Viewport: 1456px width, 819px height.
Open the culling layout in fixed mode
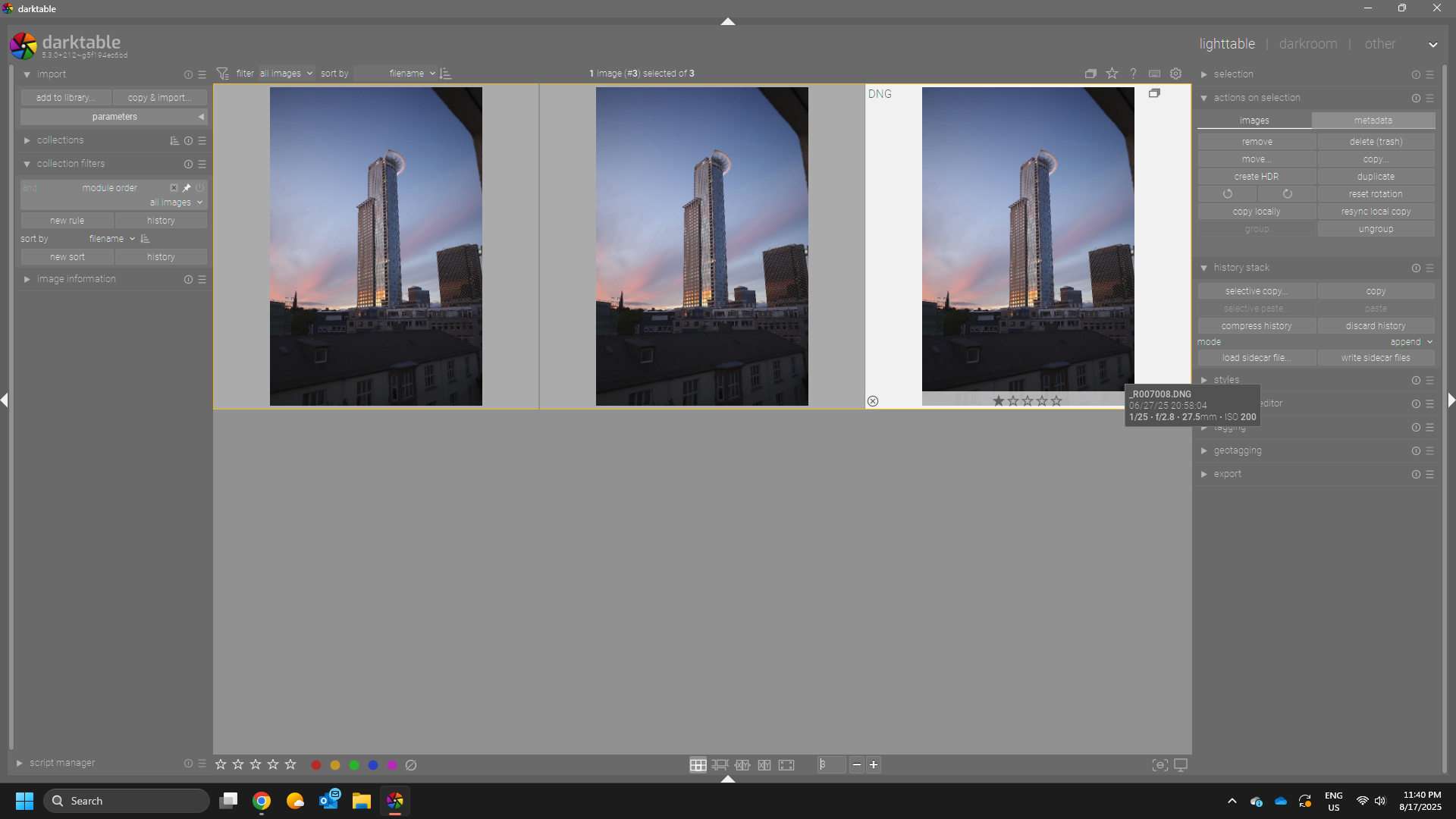742,765
